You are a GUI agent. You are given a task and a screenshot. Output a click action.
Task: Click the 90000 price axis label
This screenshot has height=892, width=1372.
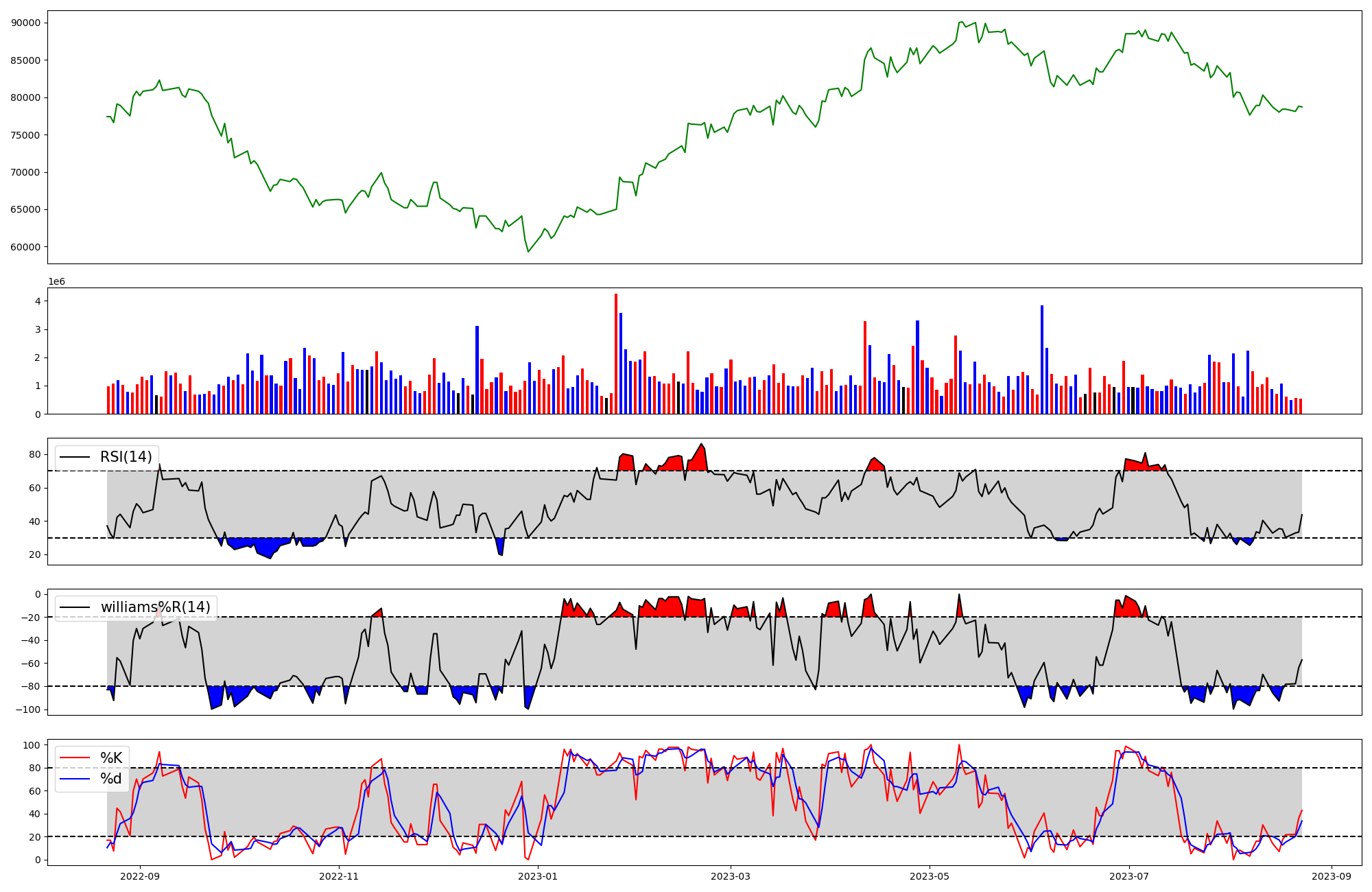(x=26, y=23)
